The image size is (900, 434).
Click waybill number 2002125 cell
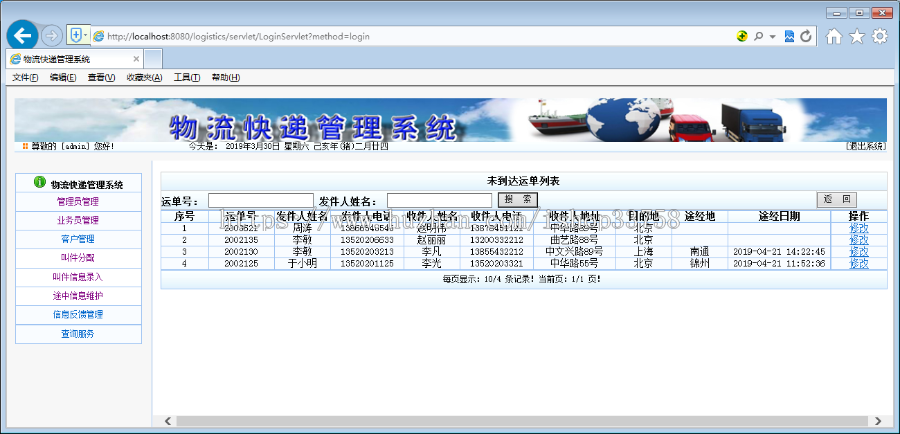pyautogui.click(x=241, y=264)
